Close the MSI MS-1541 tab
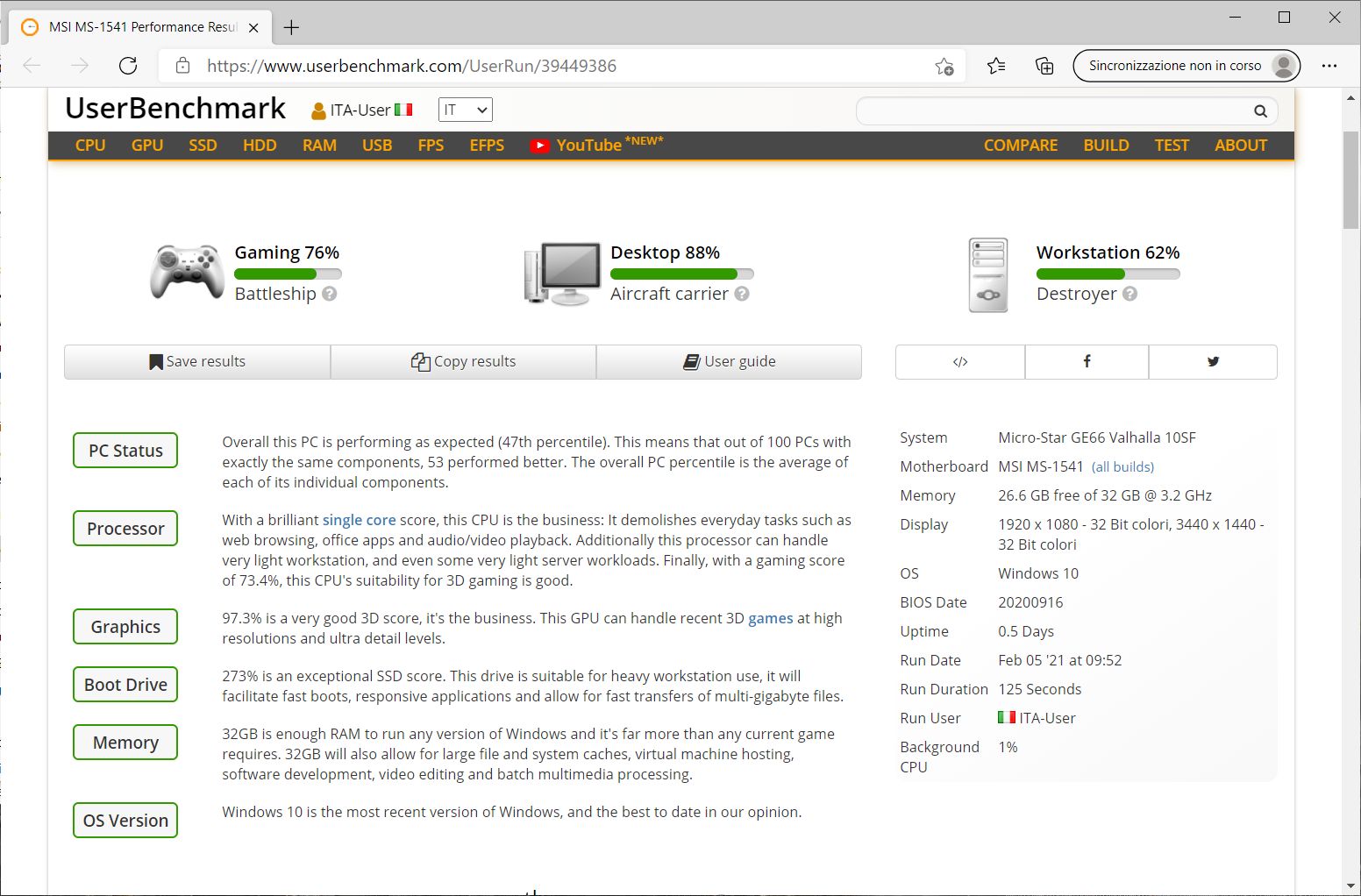This screenshot has height=896, width=1361. 253,27
